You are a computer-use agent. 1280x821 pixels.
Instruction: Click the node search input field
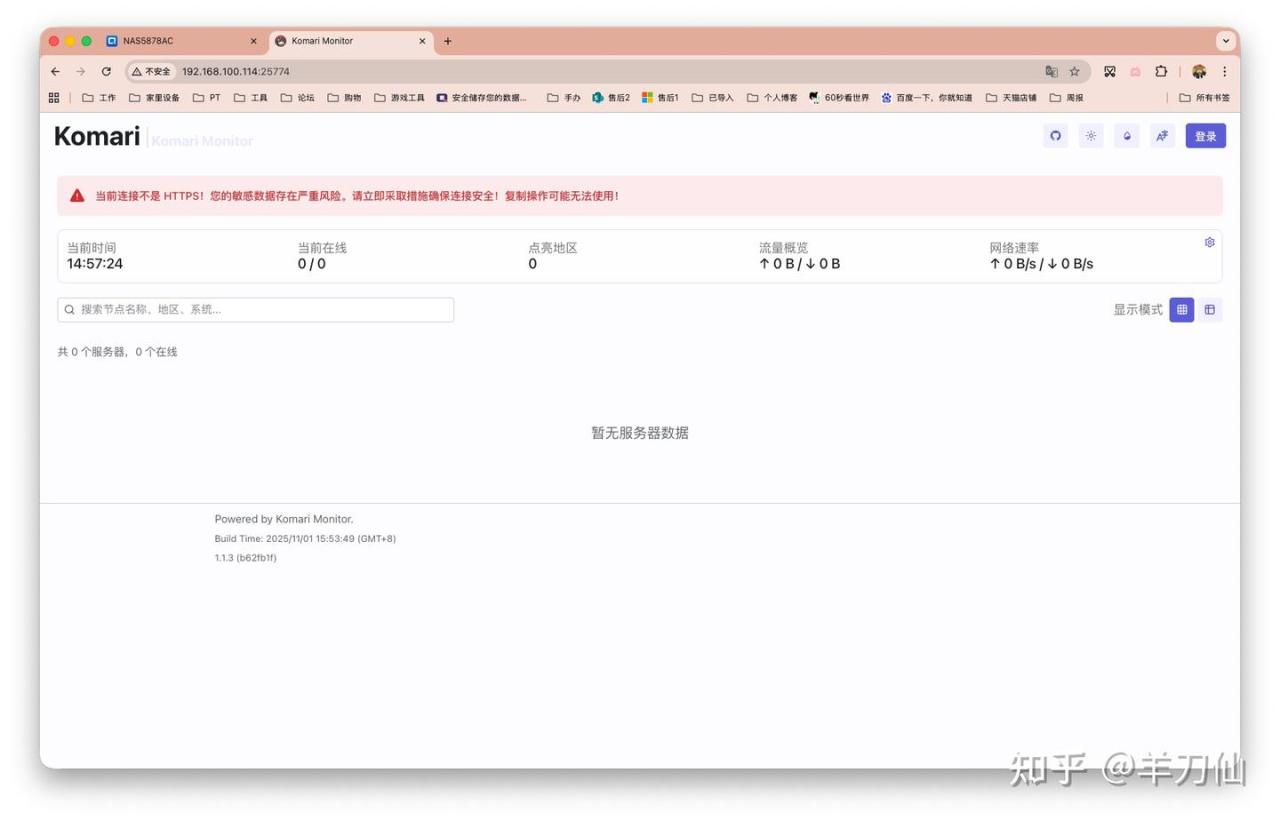[x=256, y=310]
